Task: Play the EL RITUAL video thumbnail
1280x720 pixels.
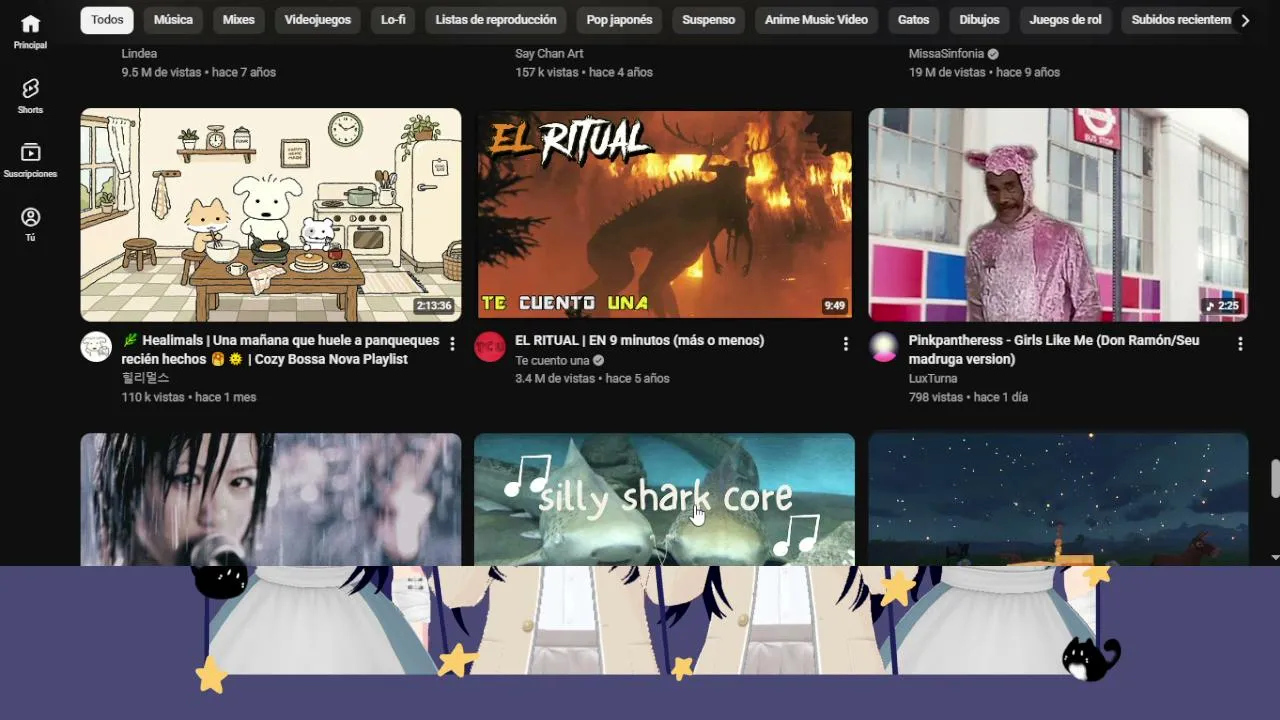Action: point(664,215)
